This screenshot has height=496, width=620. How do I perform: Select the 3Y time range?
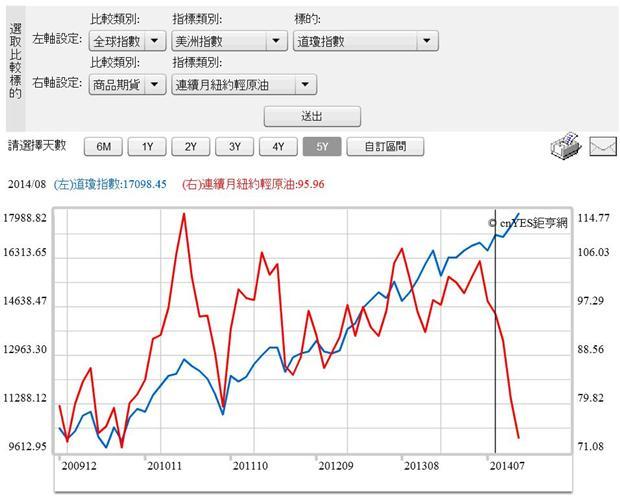point(234,147)
